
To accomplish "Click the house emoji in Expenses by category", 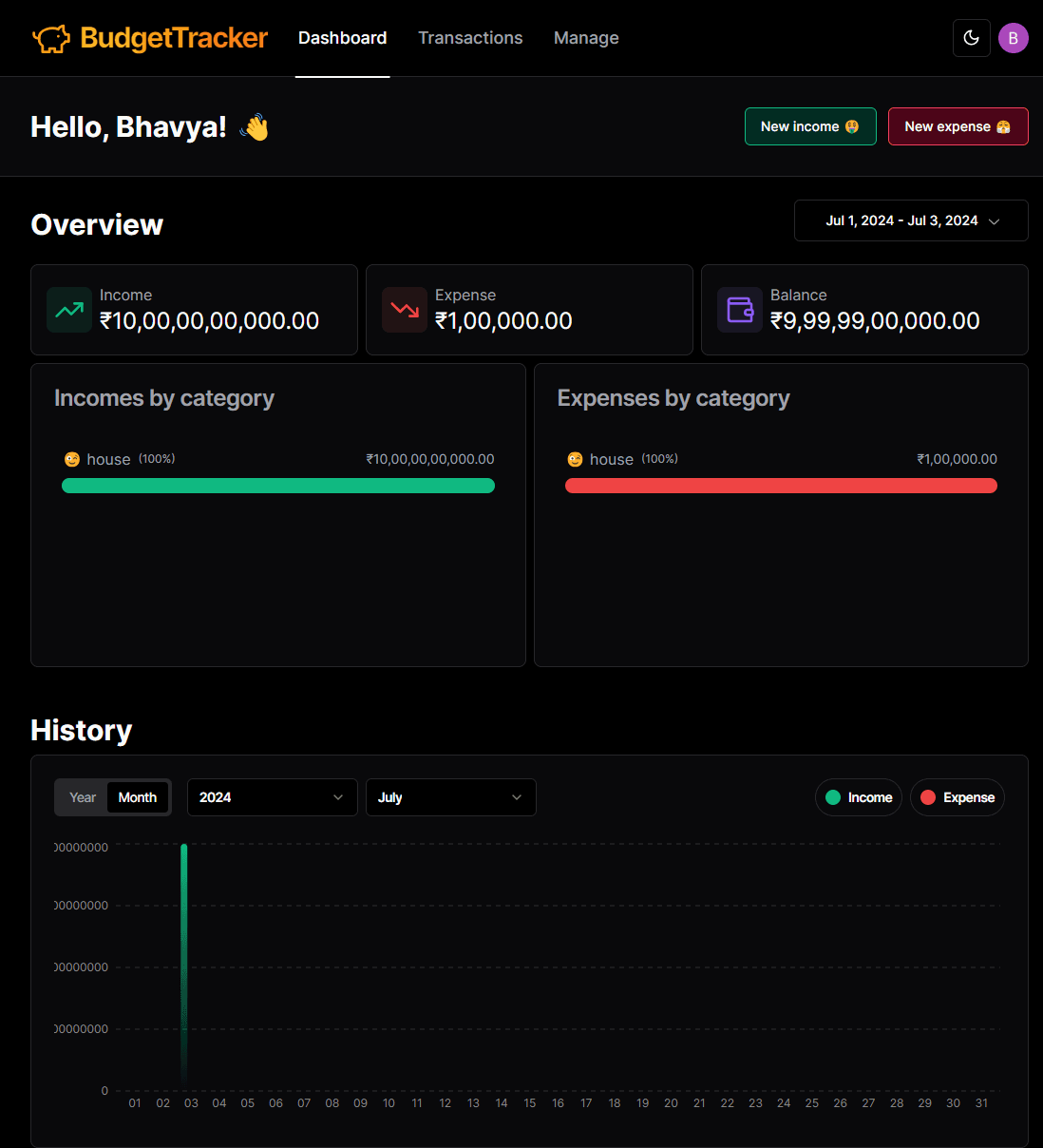I will (x=575, y=458).
